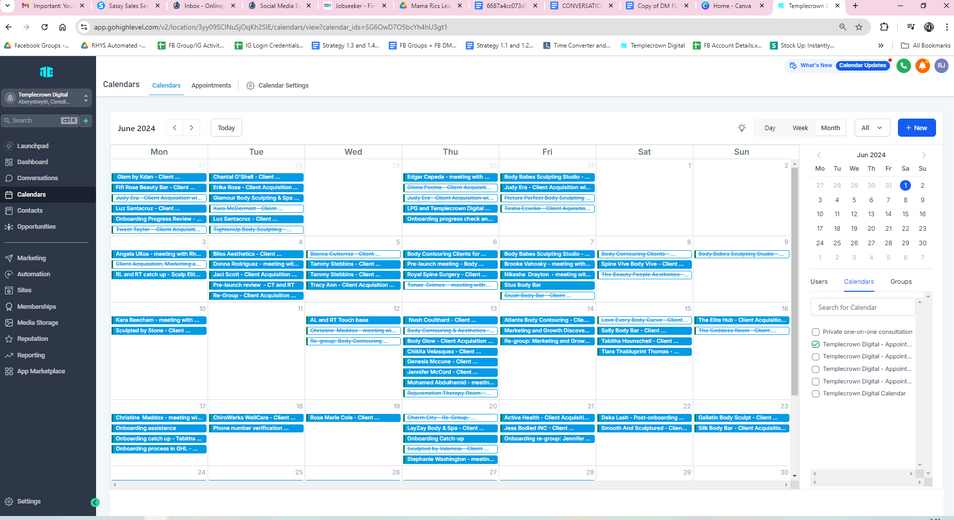Click Calendar Updates badge
The width and height of the screenshot is (954, 520).
point(863,66)
